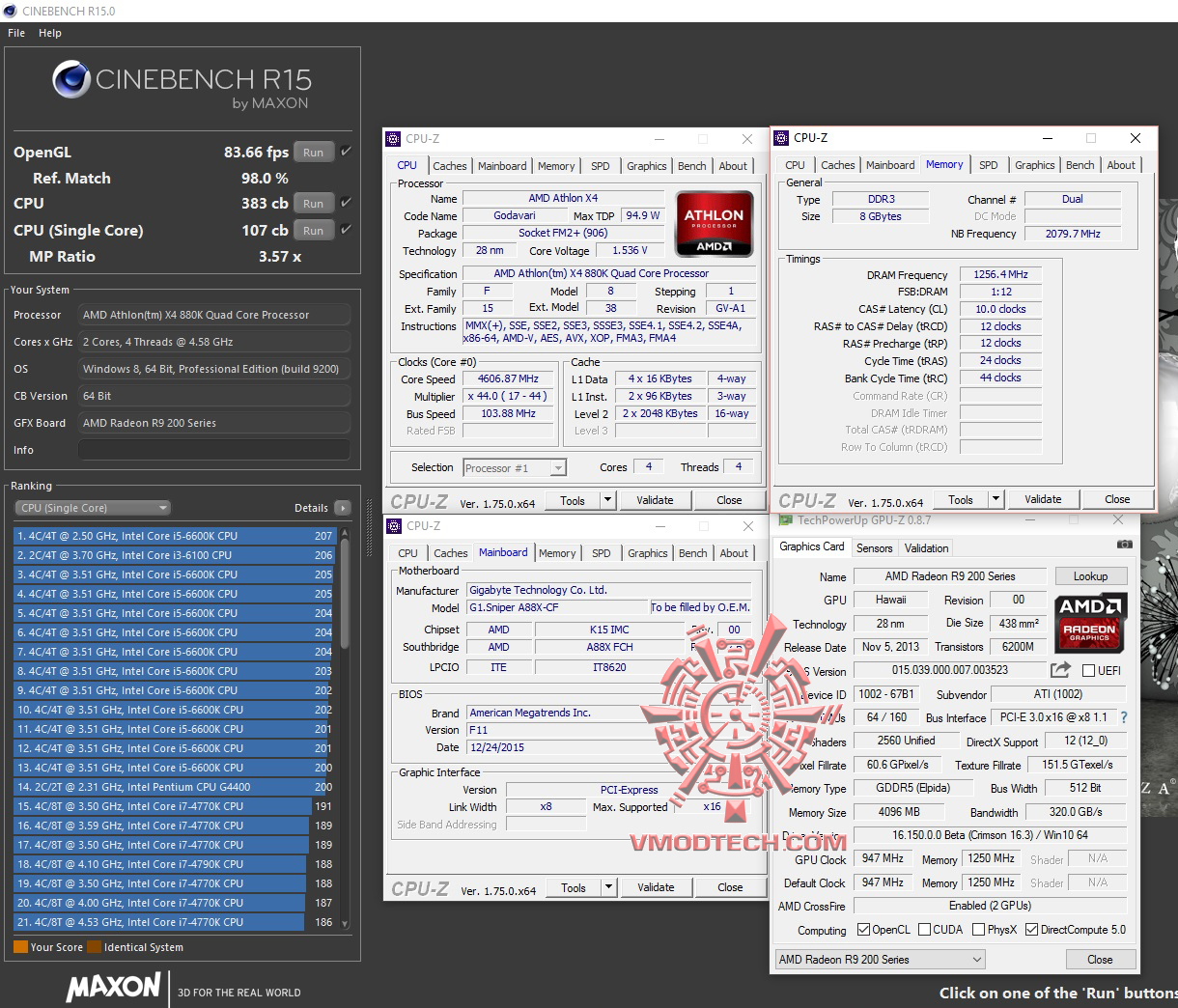The width and height of the screenshot is (1178, 1008).
Task: Switch to Bench tab in CPU-Z Mainboard window
Action: pyautogui.click(x=693, y=553)
